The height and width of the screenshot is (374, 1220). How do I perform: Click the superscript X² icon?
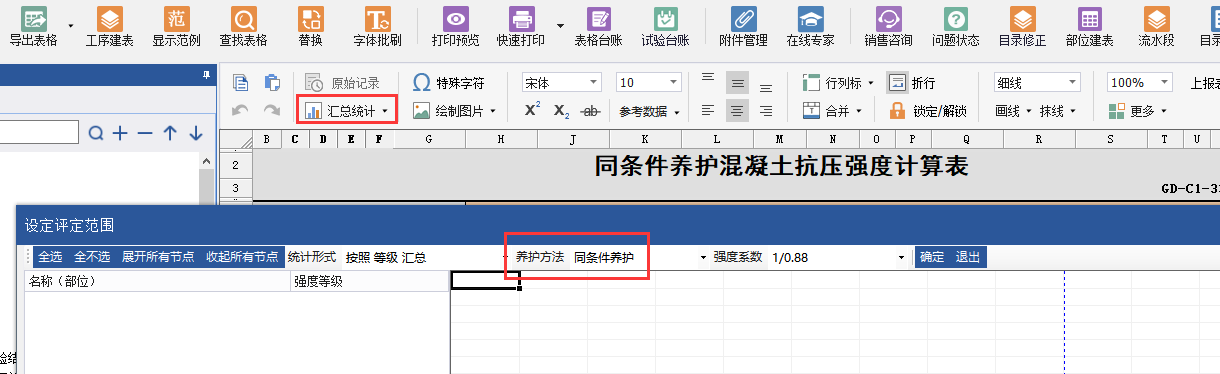click(x=533, y=110)
